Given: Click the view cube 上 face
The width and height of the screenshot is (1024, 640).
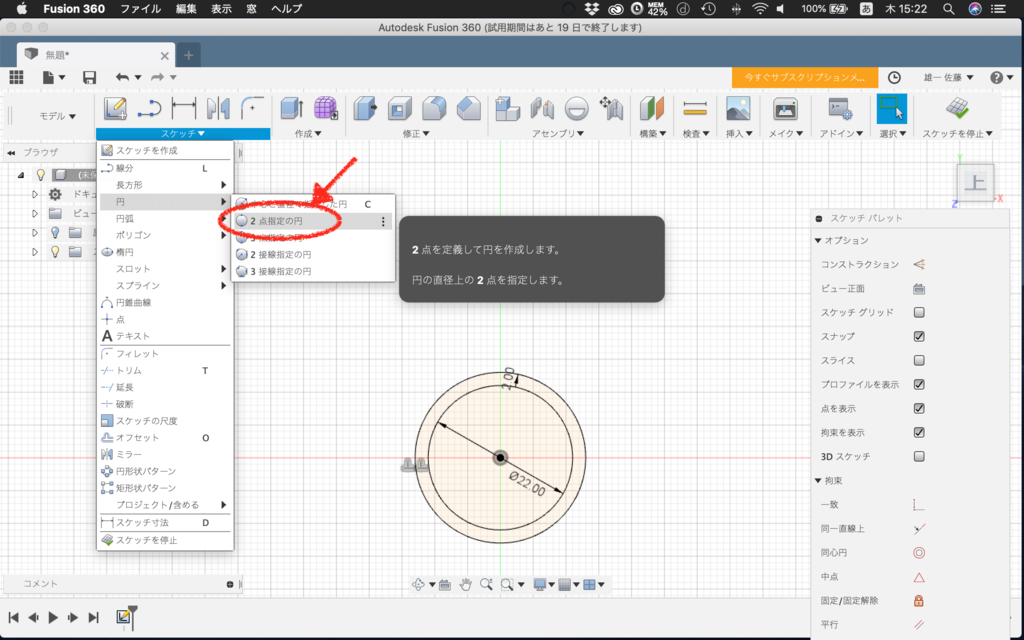Looking at the screenshot, I should pos(975,182).
